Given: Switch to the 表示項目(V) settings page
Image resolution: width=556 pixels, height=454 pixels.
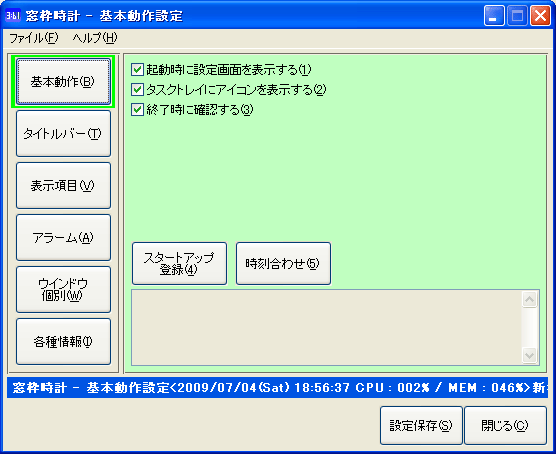Looking at the screenshot, I should tap(63, 186).
